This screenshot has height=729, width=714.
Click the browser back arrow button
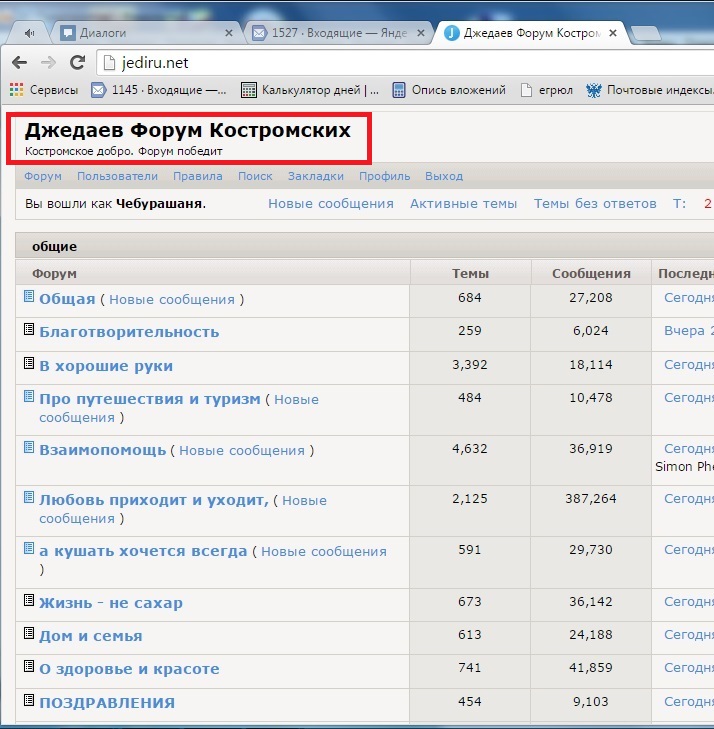(x=20, y=63)
